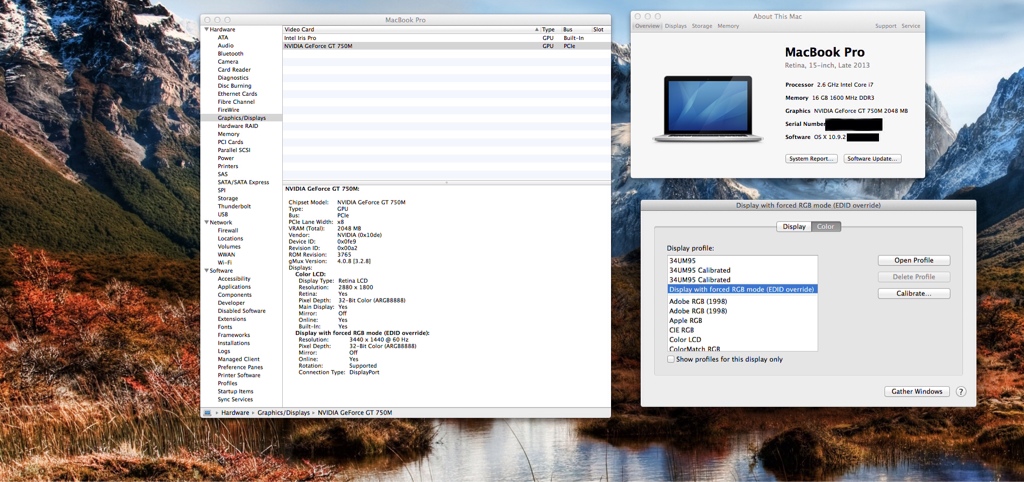Select Parallel SCSI entry
Image resolution: width=1024 pixels, height=482 pixels.
(x=235, y=150)
